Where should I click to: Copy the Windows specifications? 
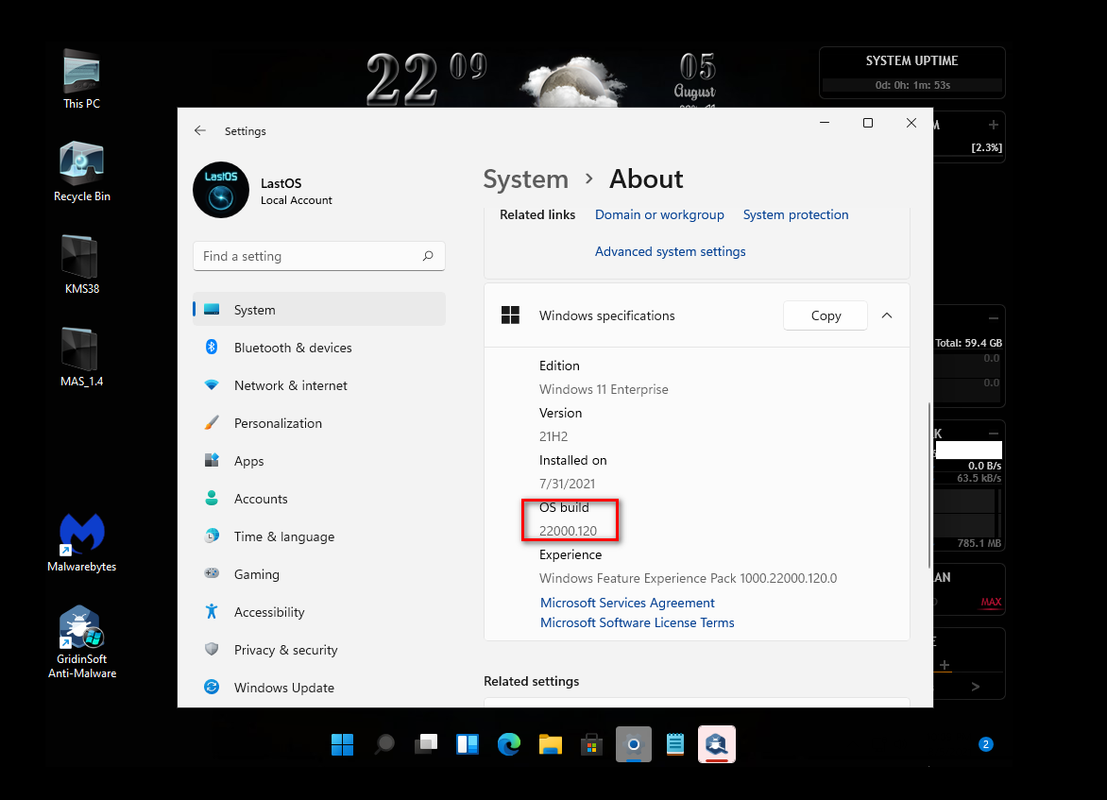[x=825, y=315]
